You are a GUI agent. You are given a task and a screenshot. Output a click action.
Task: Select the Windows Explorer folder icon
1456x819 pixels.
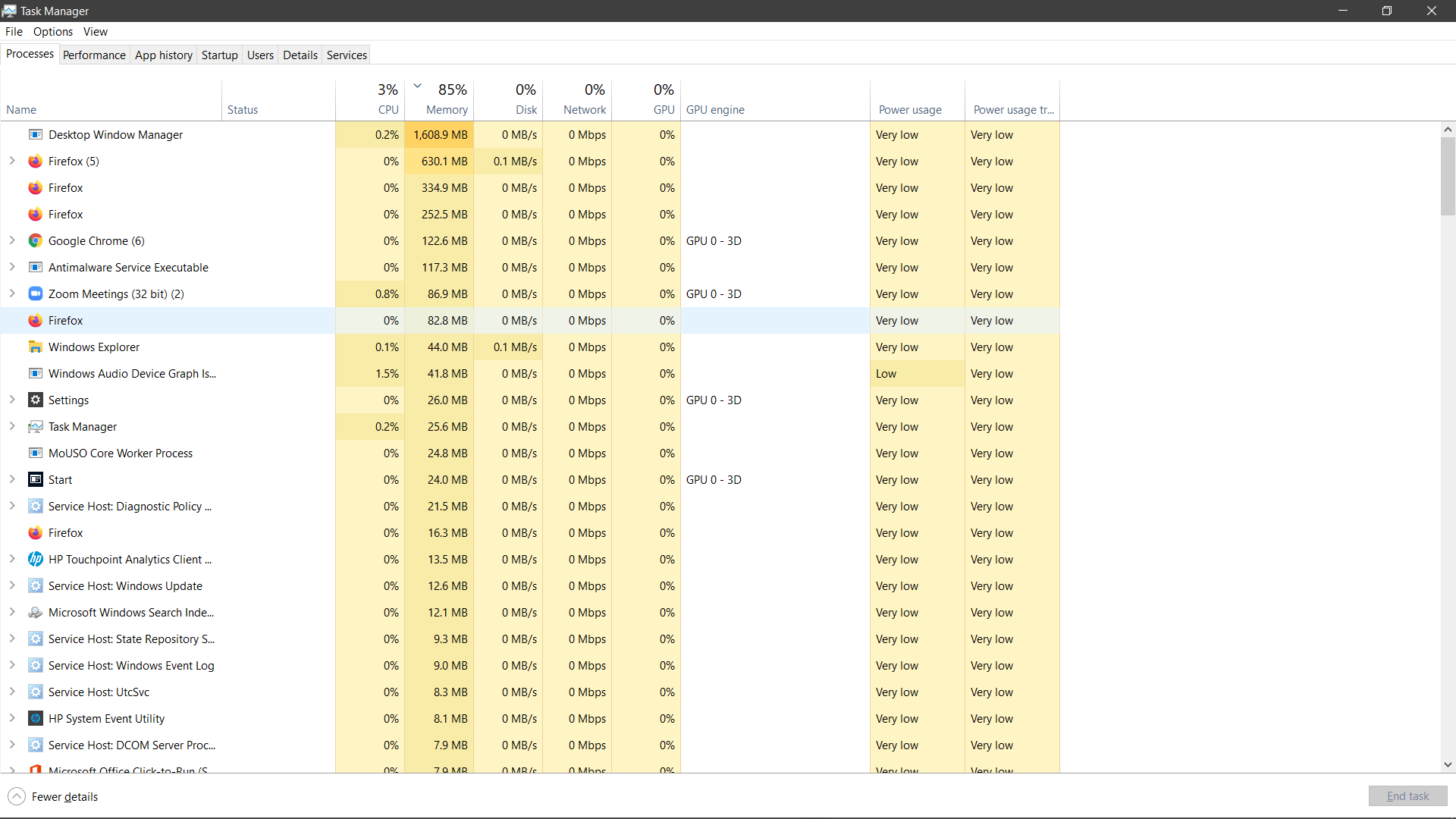point(35,347)
